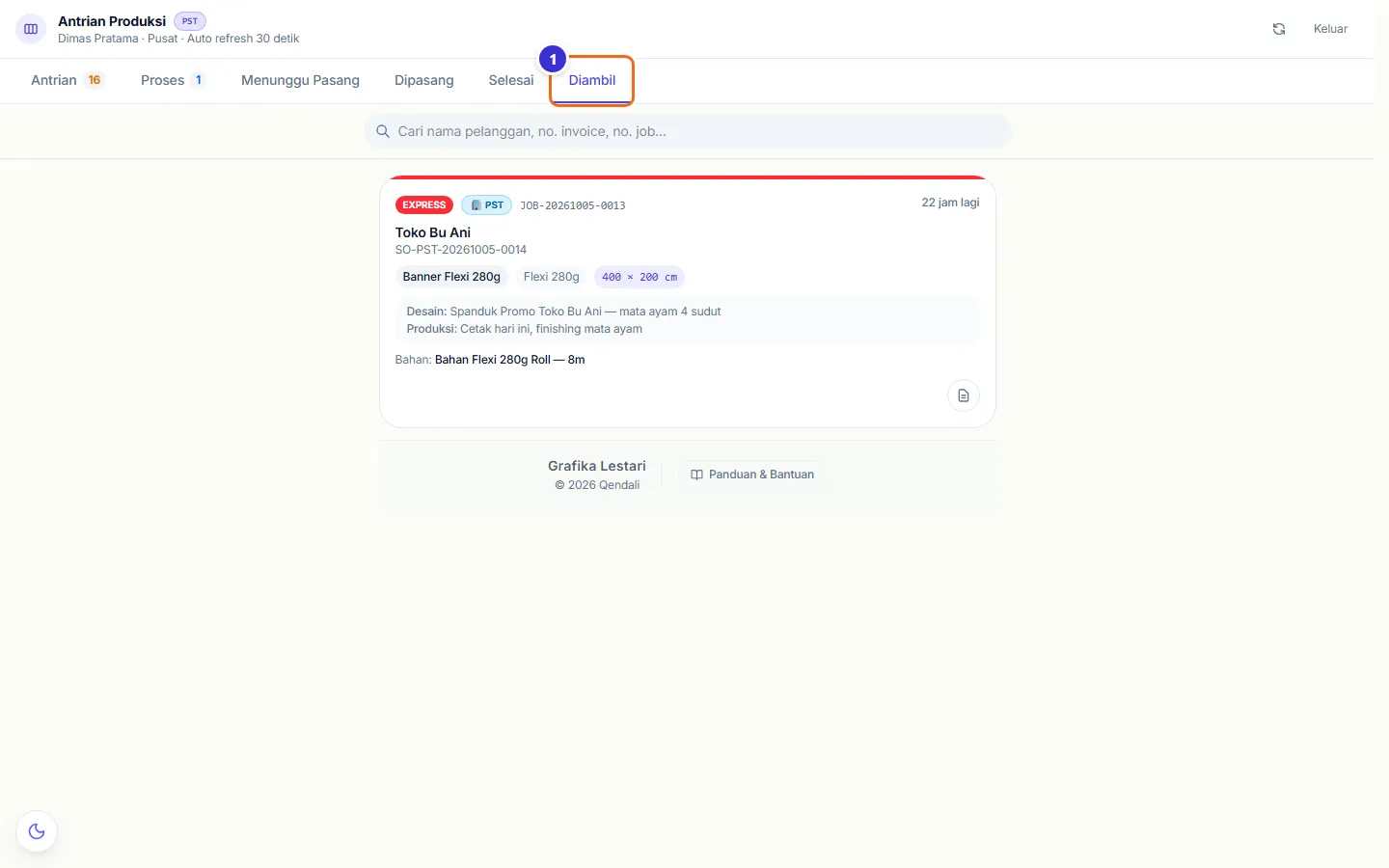
Task: Select the Menunggu Pasang tab
Action: [300, 80]
